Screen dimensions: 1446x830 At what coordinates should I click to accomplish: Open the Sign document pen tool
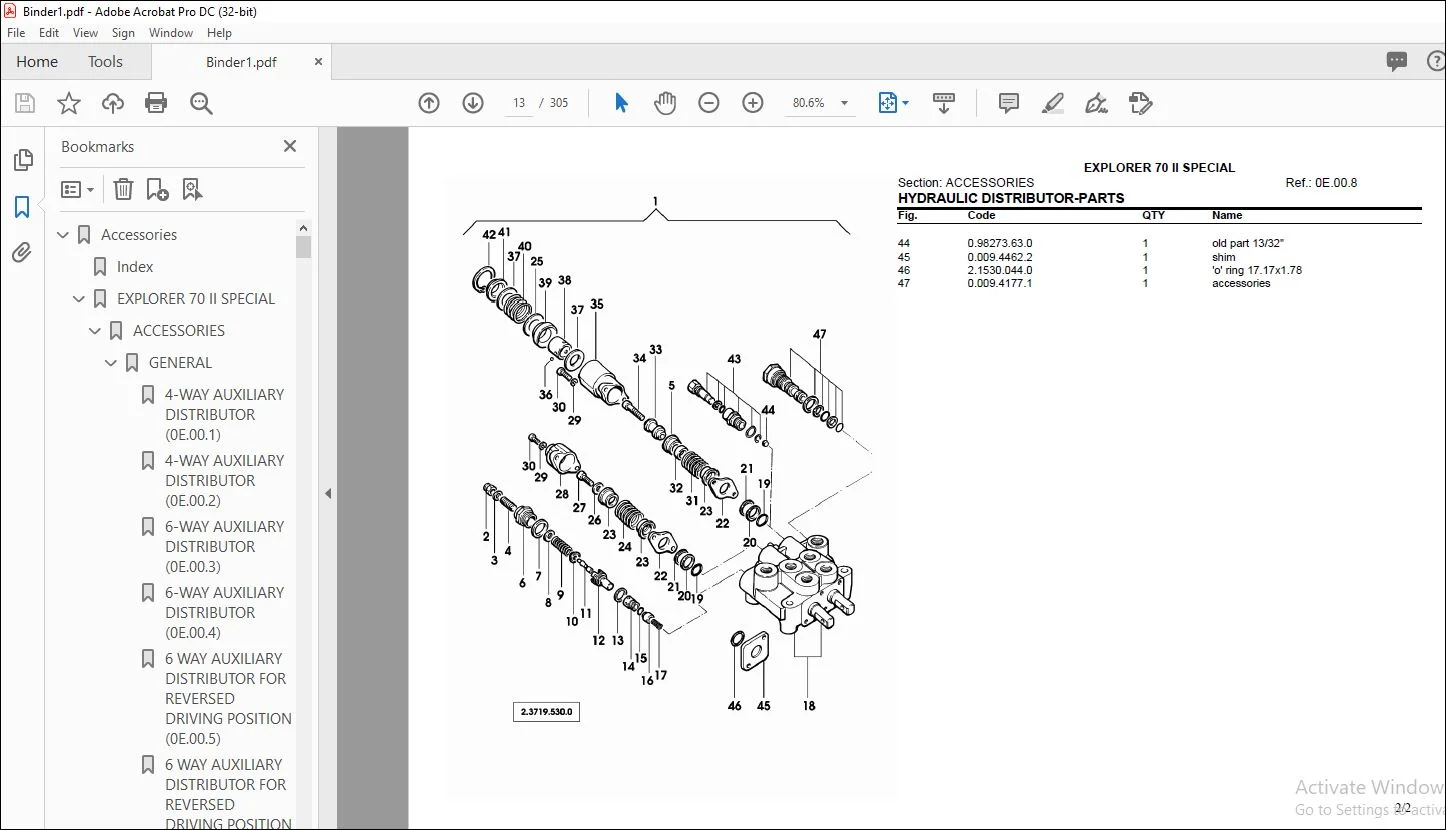(1097, 103)
